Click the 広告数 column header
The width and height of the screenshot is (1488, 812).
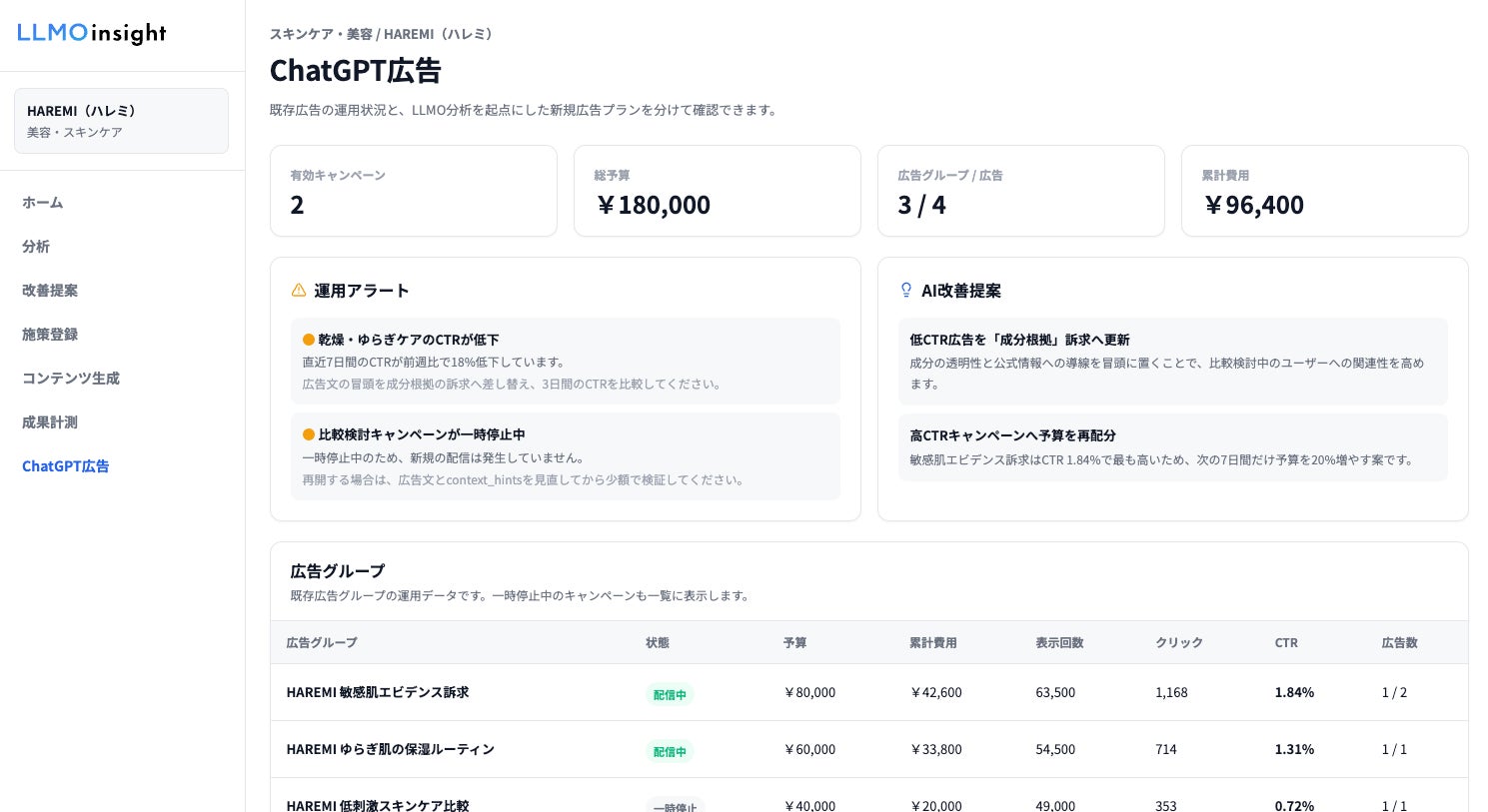pos(1400,643)
